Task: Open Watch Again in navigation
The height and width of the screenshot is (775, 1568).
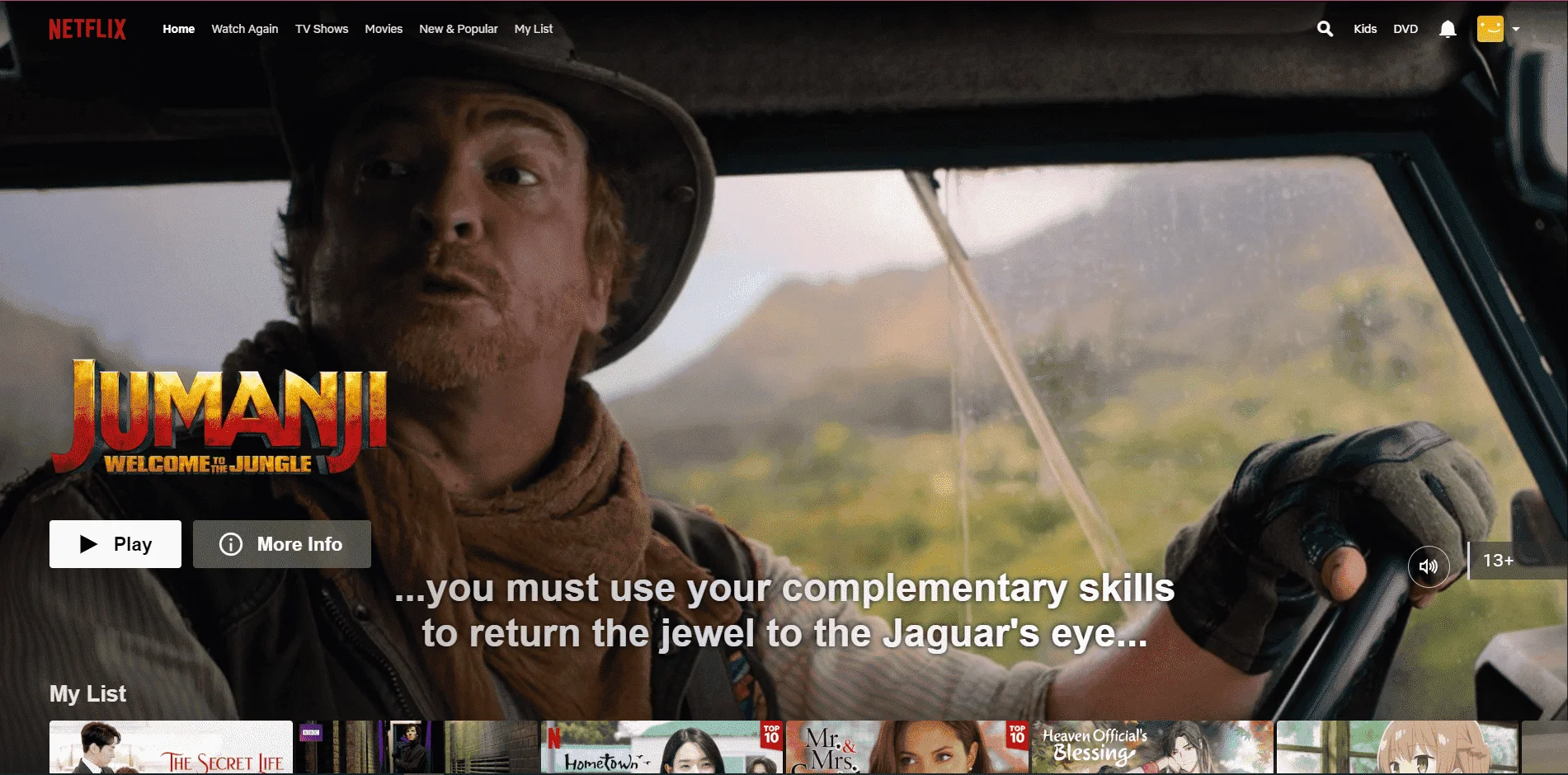Action: pyautogui.click(x=245, y=29)
